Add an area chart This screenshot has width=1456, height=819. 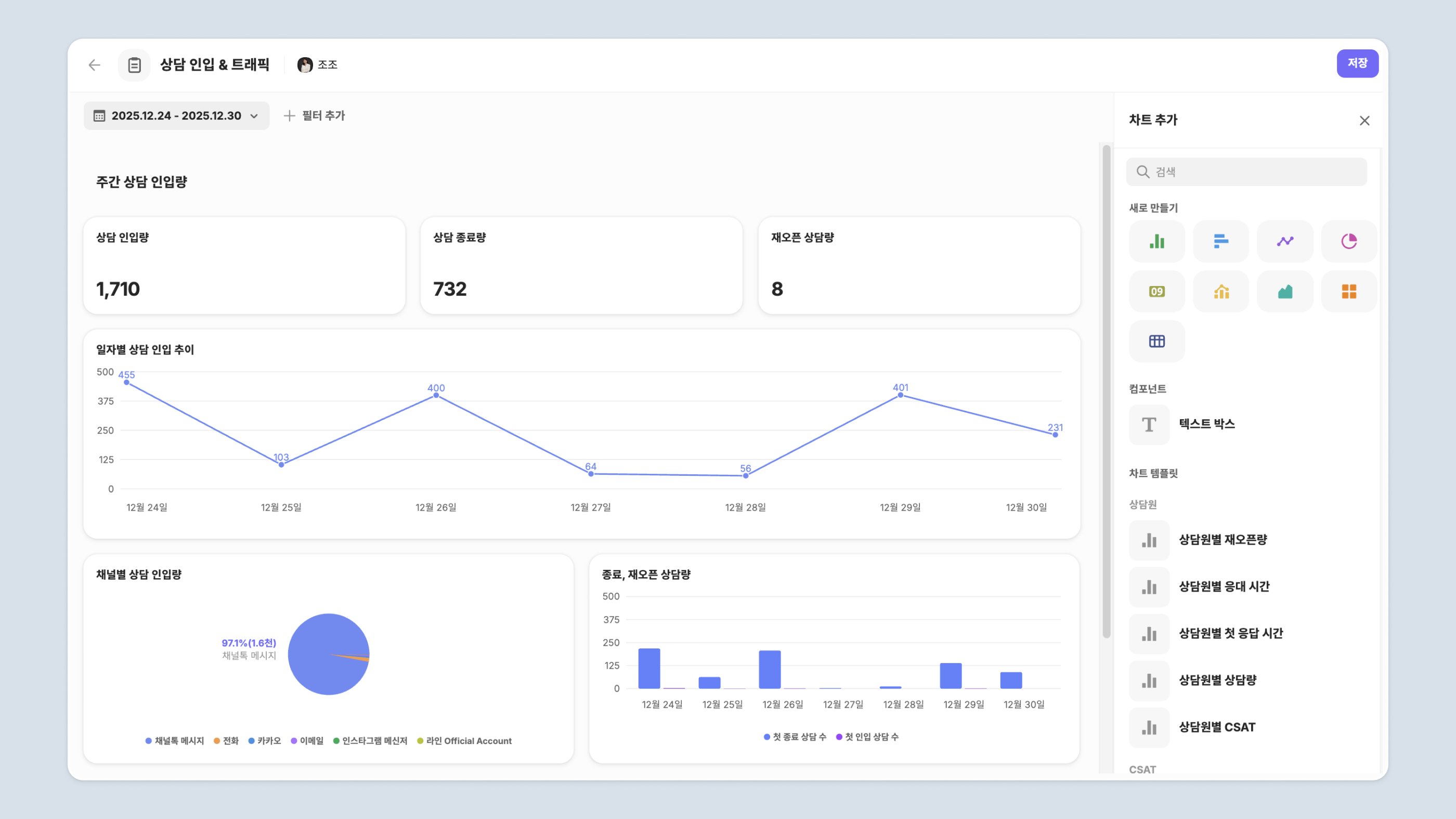pos(1285,292)
